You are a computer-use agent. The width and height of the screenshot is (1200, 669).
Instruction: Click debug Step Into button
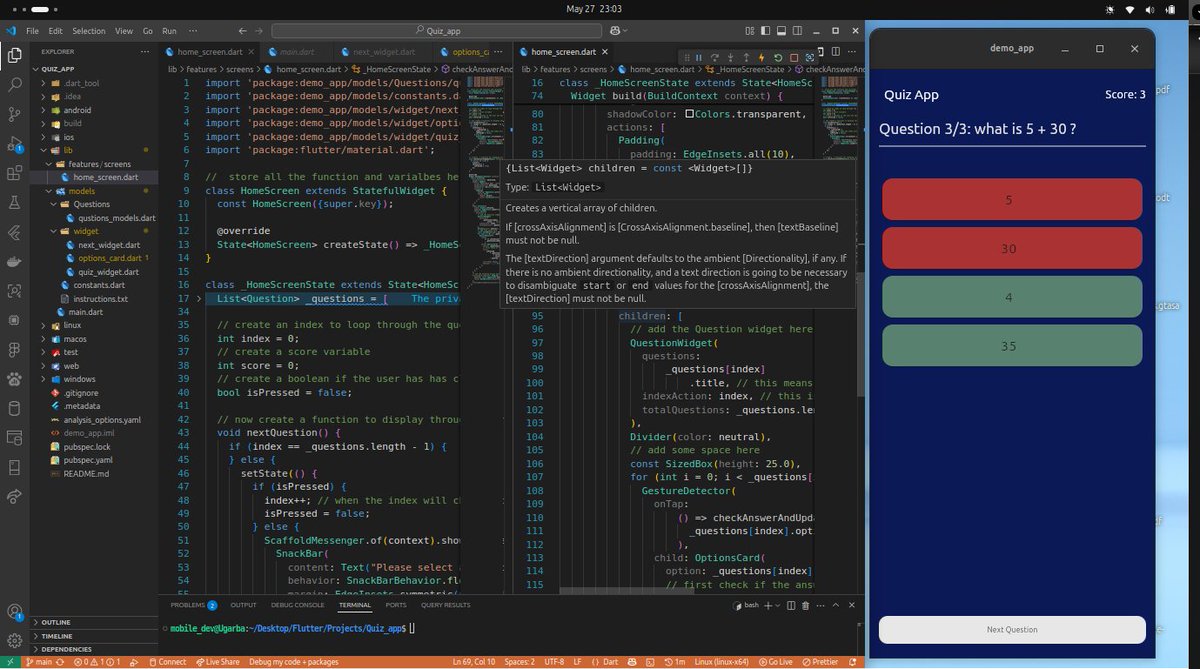pos(731,57)
